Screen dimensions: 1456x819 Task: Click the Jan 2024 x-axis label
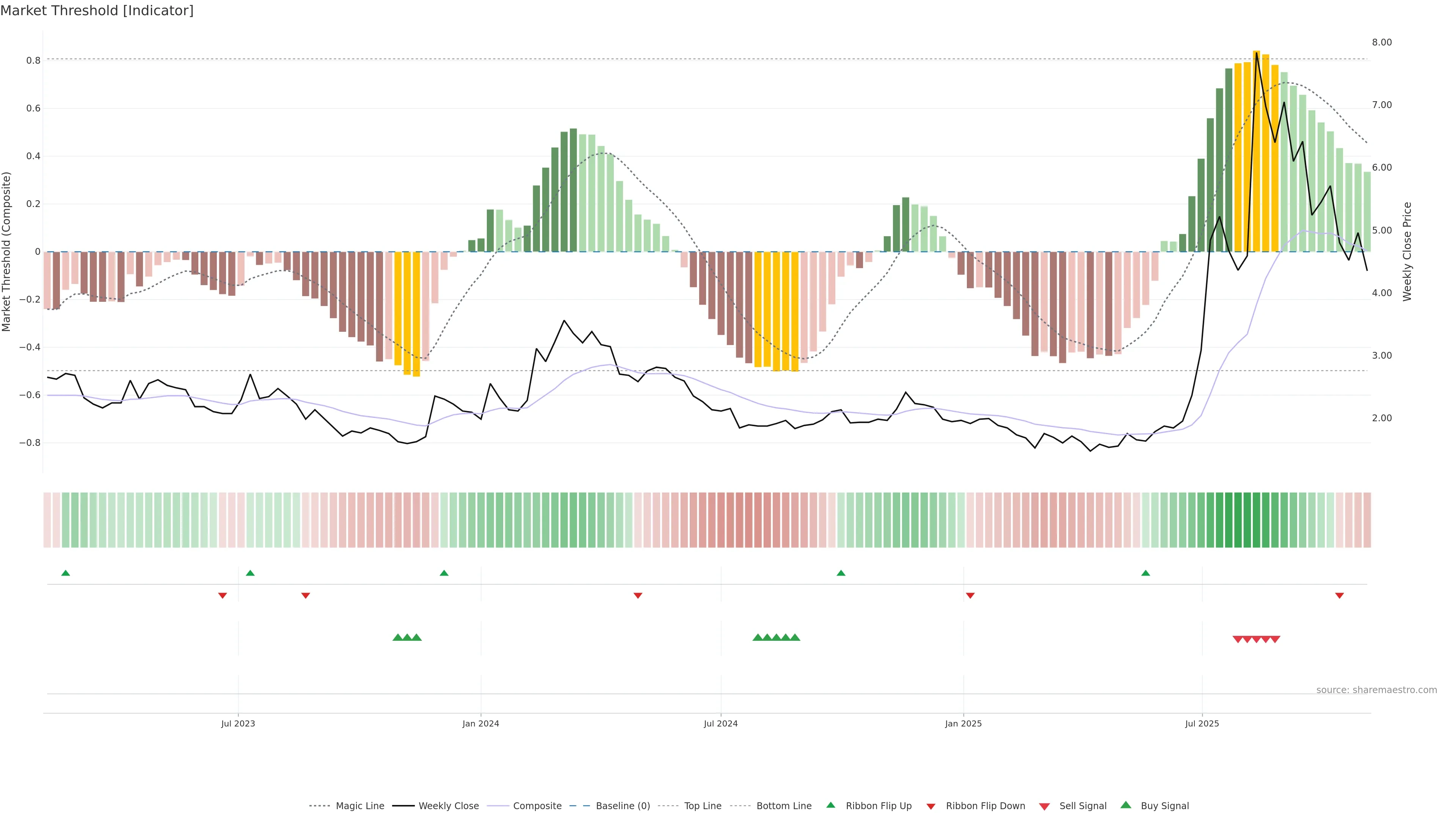[480, 723]
